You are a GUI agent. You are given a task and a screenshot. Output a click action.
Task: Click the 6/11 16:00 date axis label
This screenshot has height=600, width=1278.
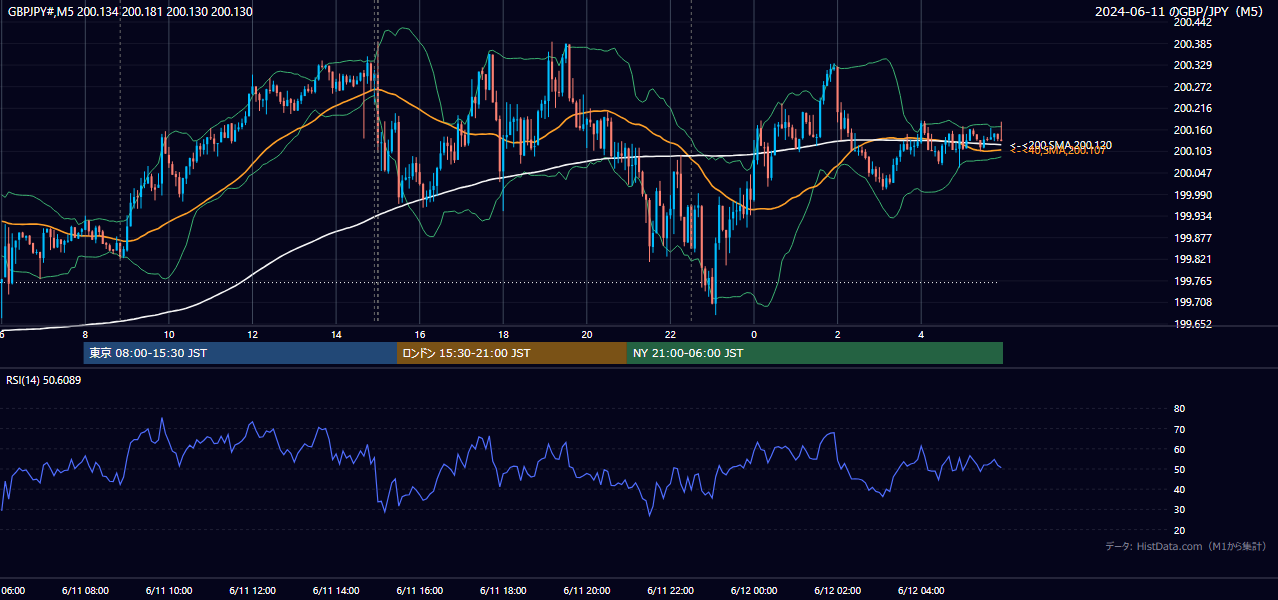tap(420, 591)
